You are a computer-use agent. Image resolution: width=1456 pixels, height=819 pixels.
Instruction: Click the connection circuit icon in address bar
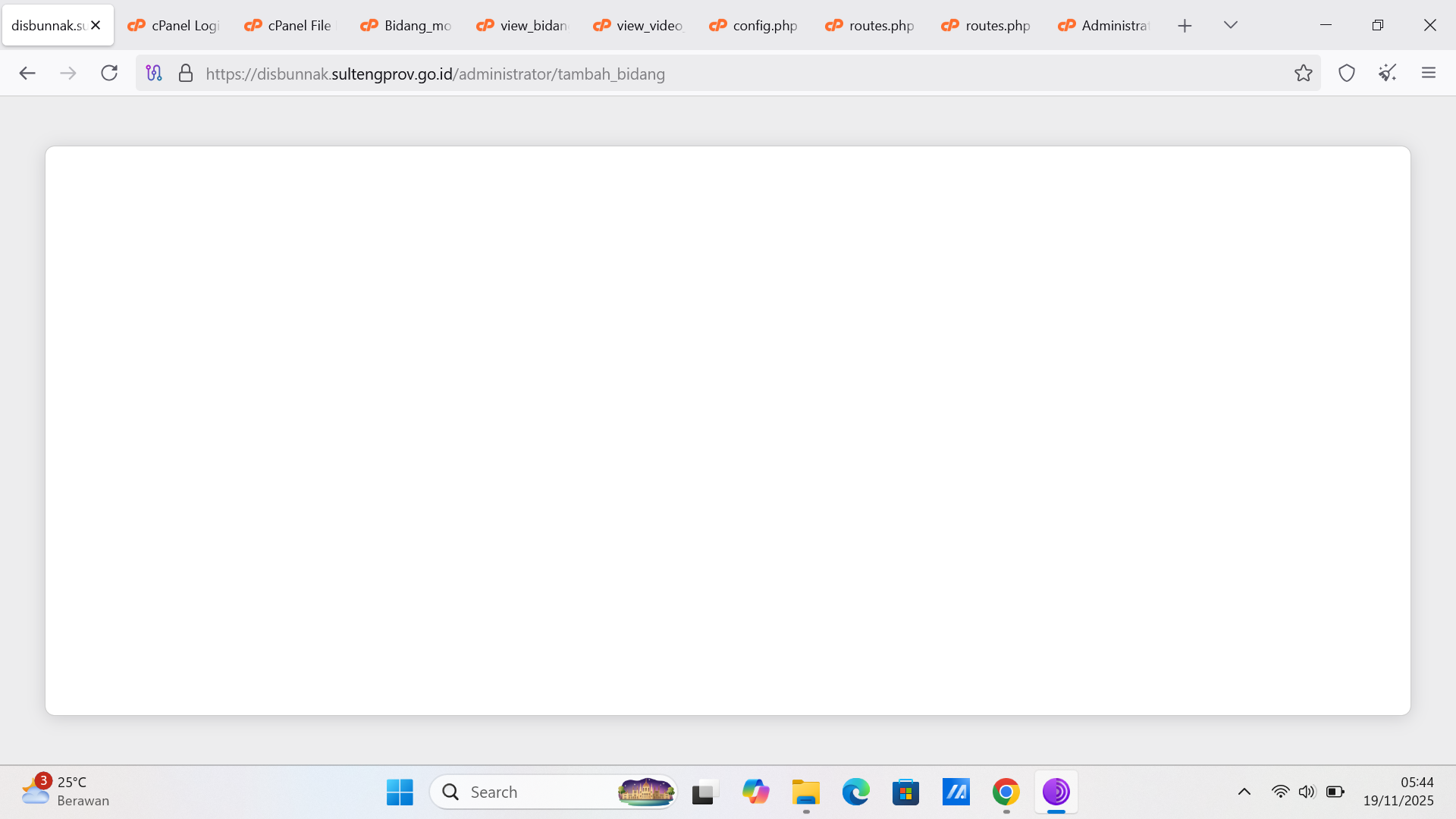pos(154,74)
